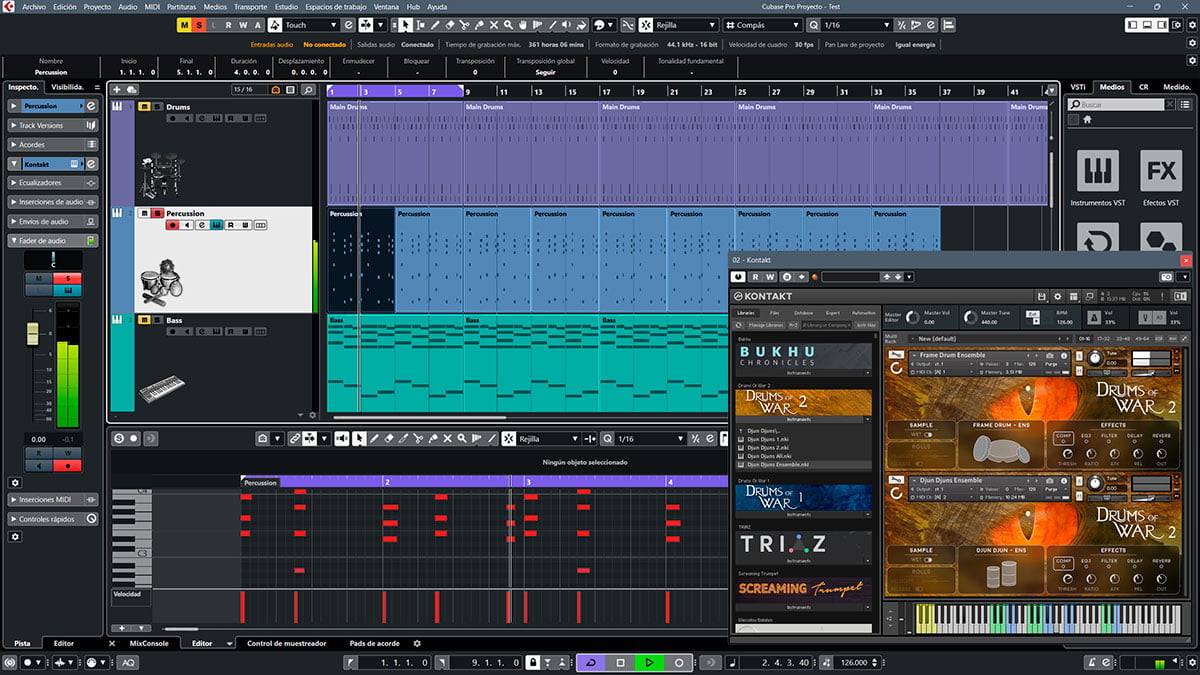Click the Add Track plus icon
Image resolution: width=1200 pixels, height=675 pixels.
tap(117, 90)
